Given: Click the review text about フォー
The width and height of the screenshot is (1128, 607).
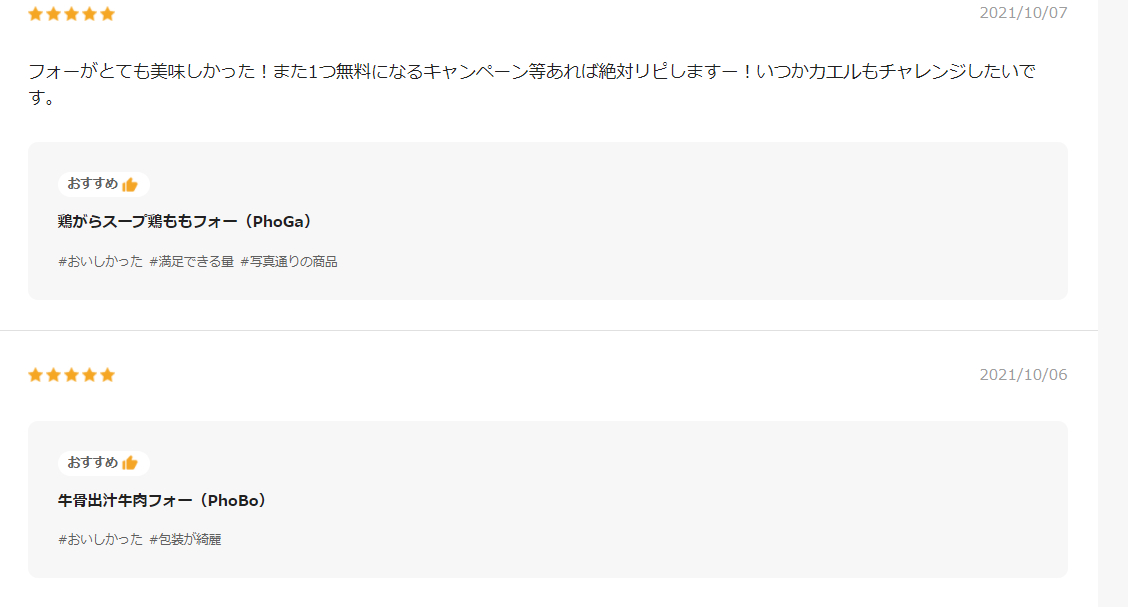Looking at the screenshot, I should (532, 84).
